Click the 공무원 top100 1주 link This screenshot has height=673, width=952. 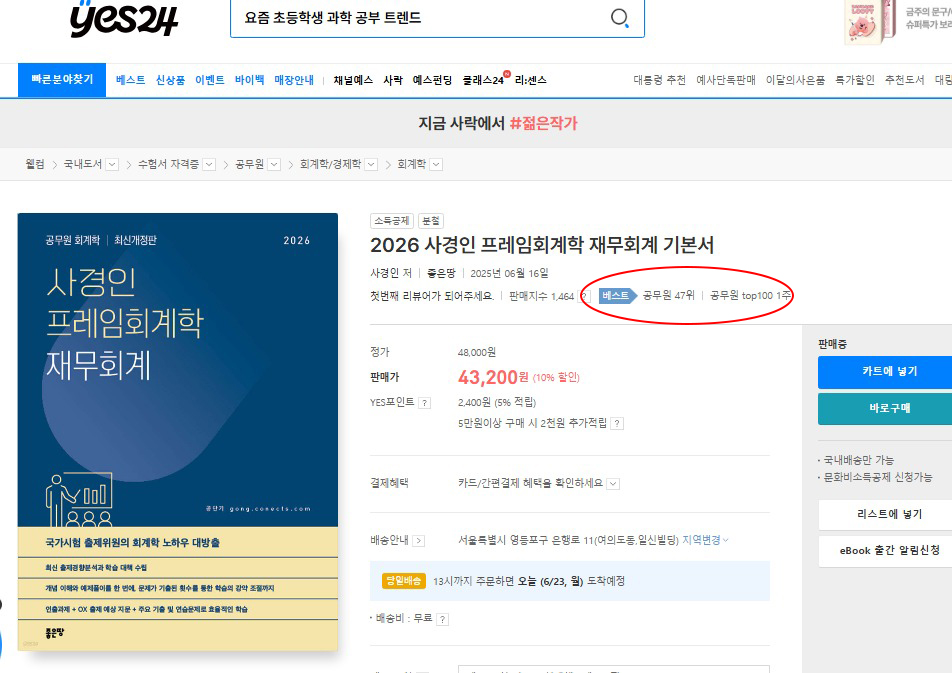click(750, 296)
